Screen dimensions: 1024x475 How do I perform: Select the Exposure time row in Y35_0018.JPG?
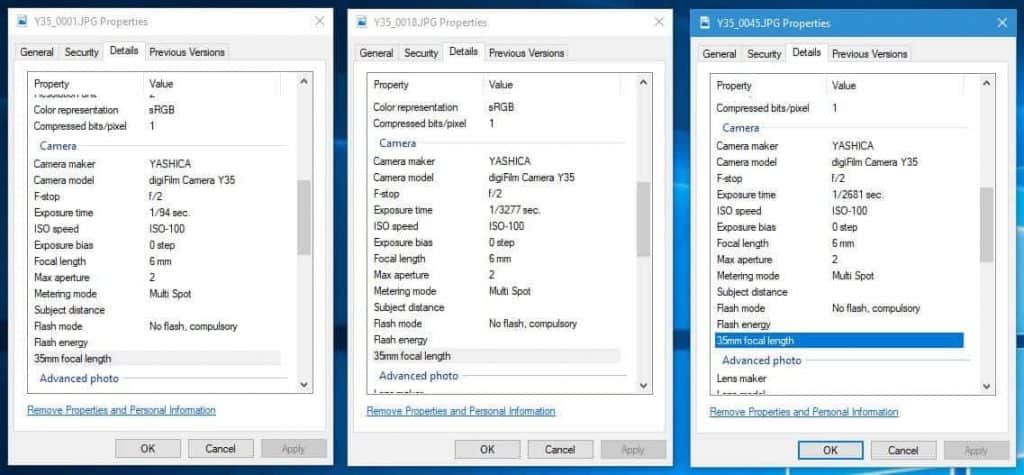click(403, 210)
